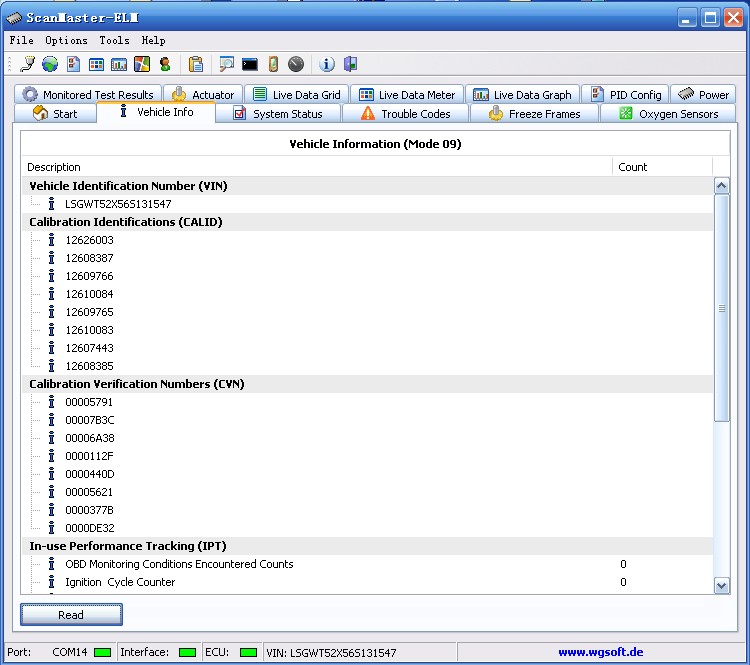This screenshot has width=750, height=665.
Task: Click the scrollbar up arrow
Action: click(722, 186)
